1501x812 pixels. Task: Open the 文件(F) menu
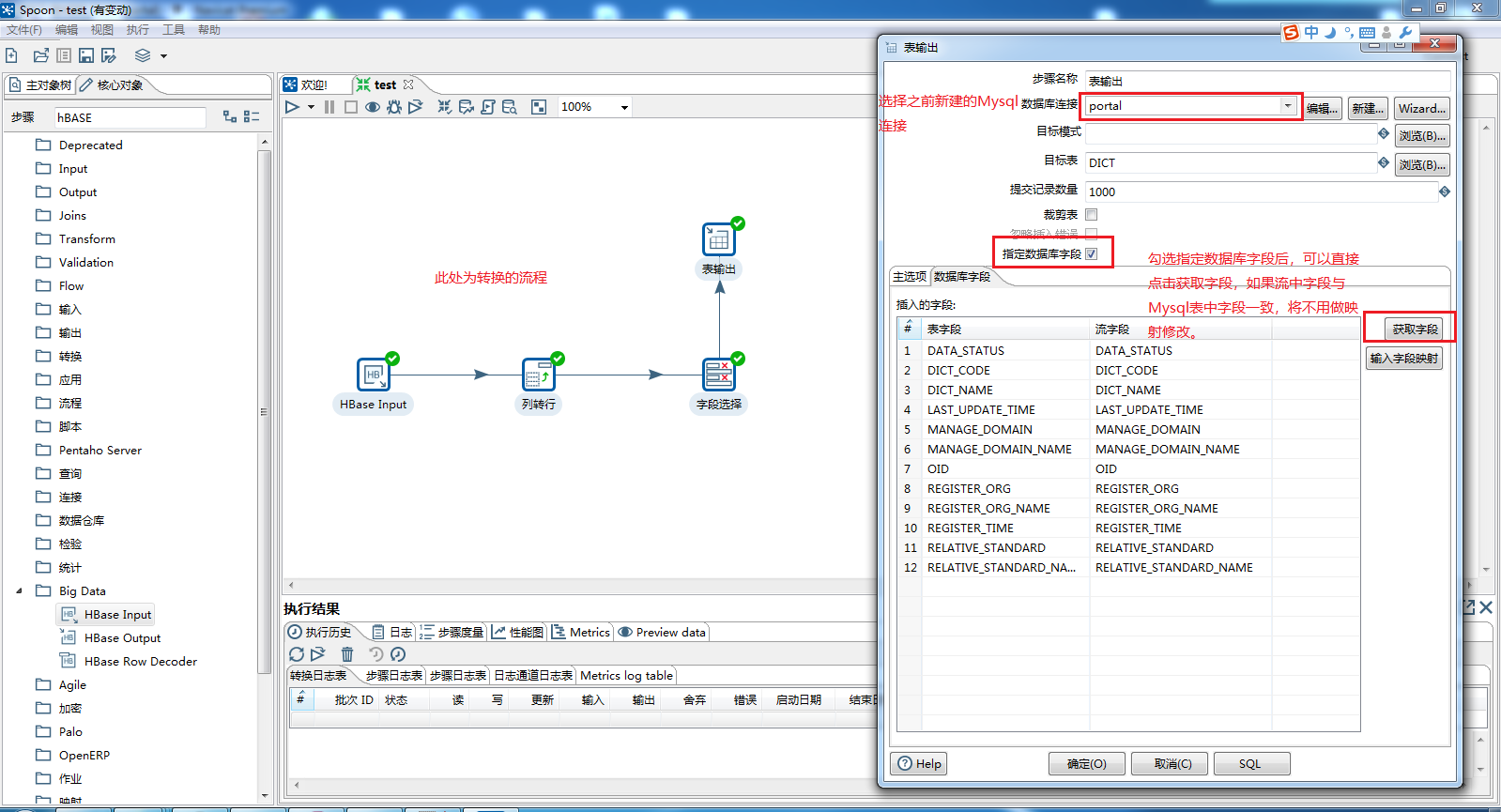24,30
